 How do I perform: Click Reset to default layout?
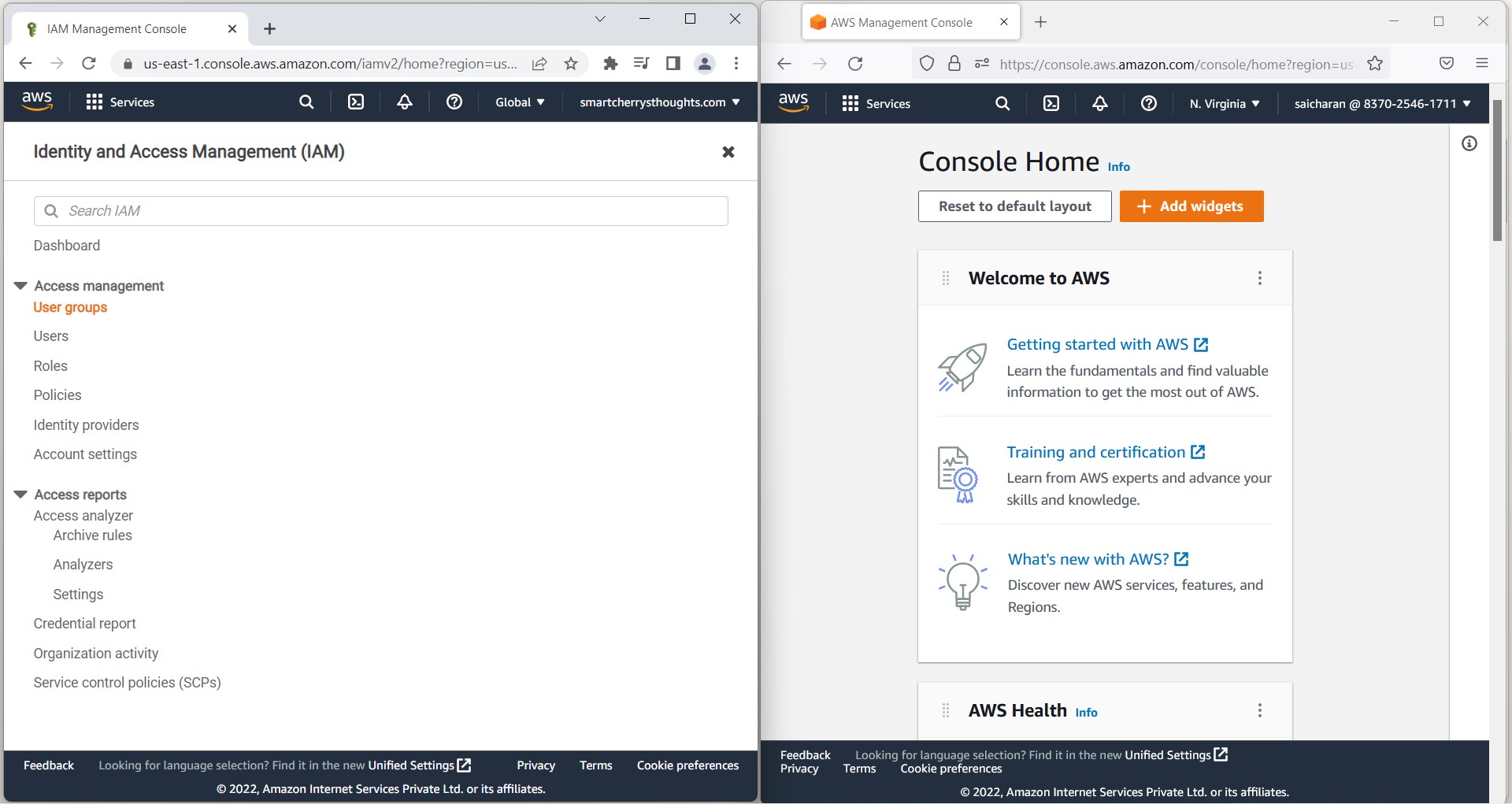(x=1014, y=206)
